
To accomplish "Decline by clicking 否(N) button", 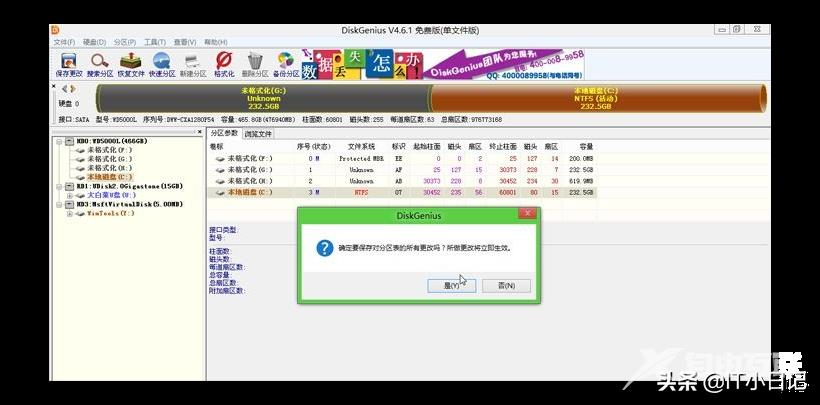I will pos(506,286).
